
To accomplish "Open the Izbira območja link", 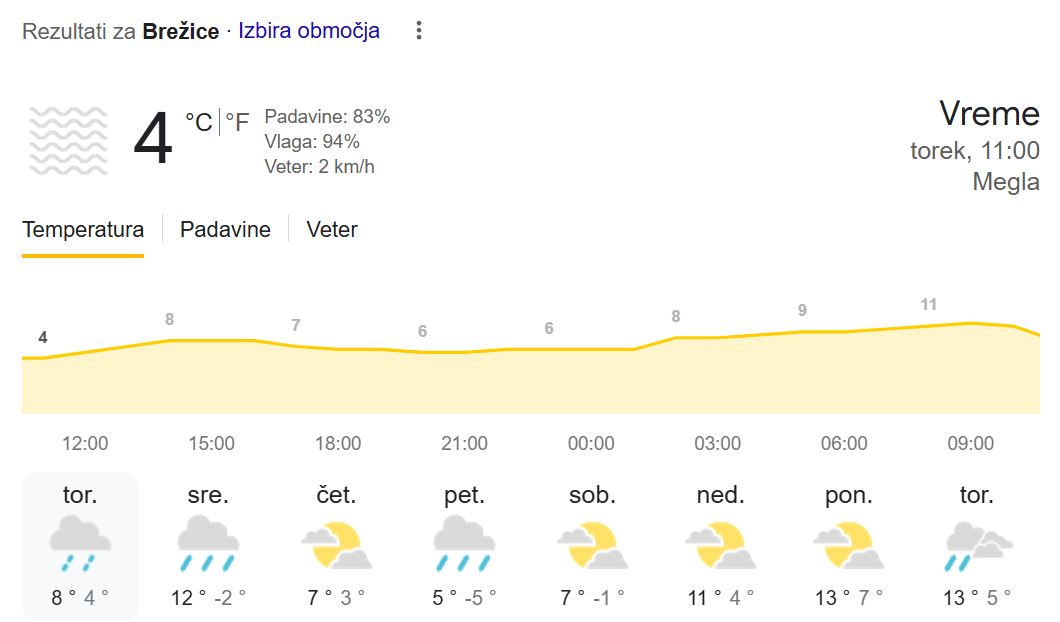I will coord(307,30).
